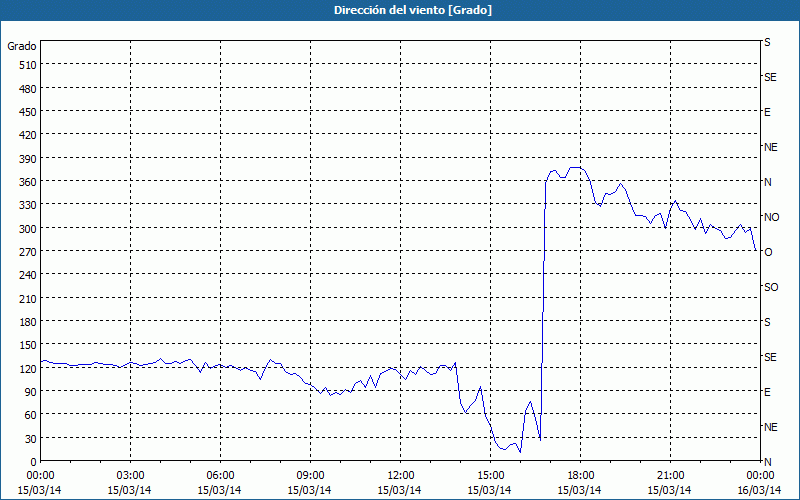Click the 06:00 time axis label
Screen dimensions: 800x500
(x=220, y=476)
